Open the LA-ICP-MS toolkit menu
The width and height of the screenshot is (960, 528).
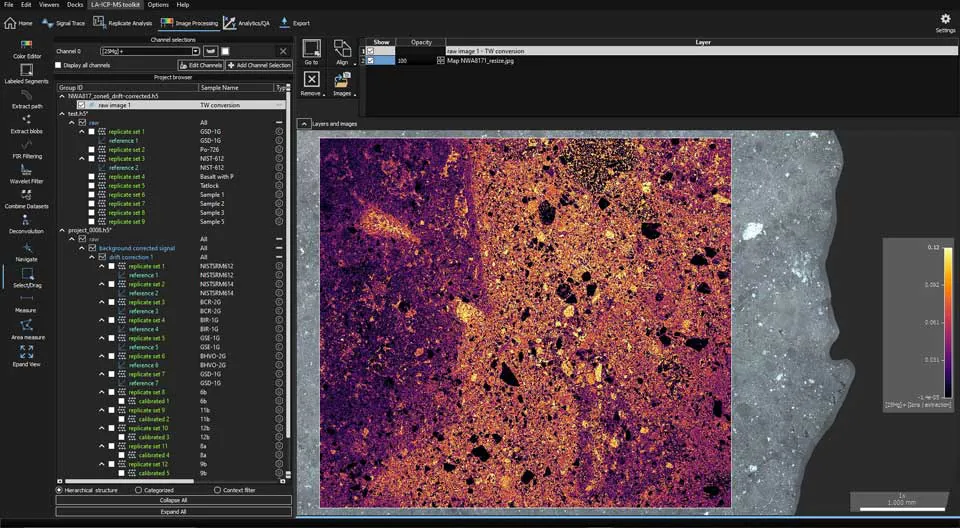pos(115,5)
